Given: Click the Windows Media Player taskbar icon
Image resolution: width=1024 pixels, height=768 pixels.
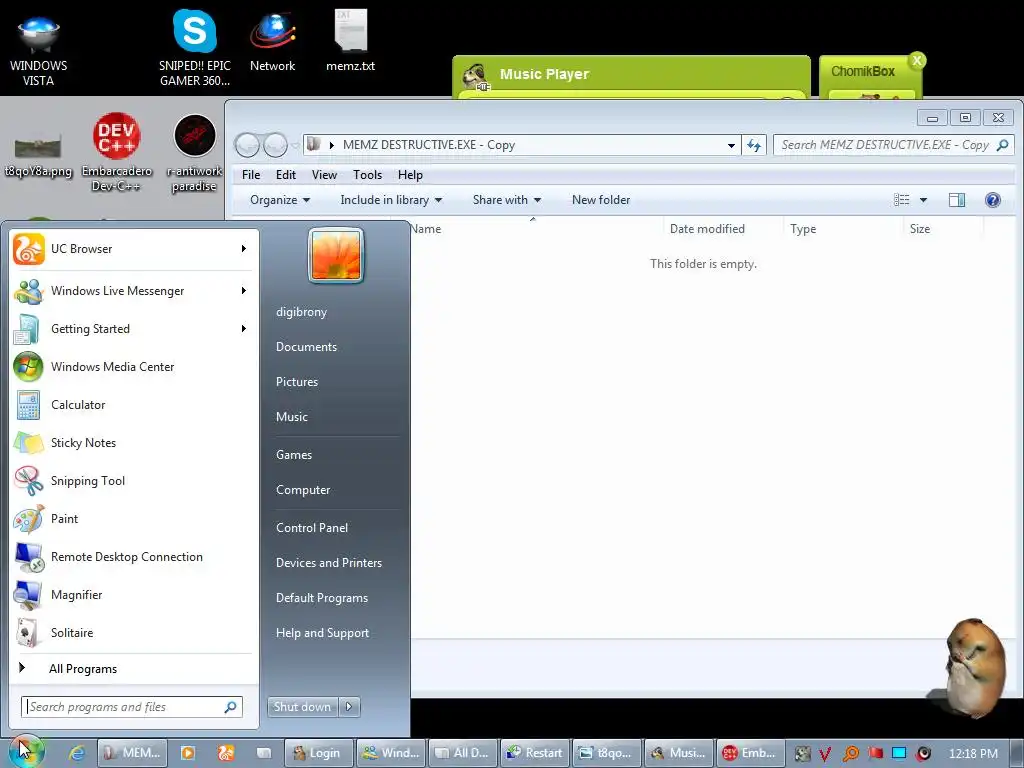Looking at the screenshot, I should [x=188, y=753].
